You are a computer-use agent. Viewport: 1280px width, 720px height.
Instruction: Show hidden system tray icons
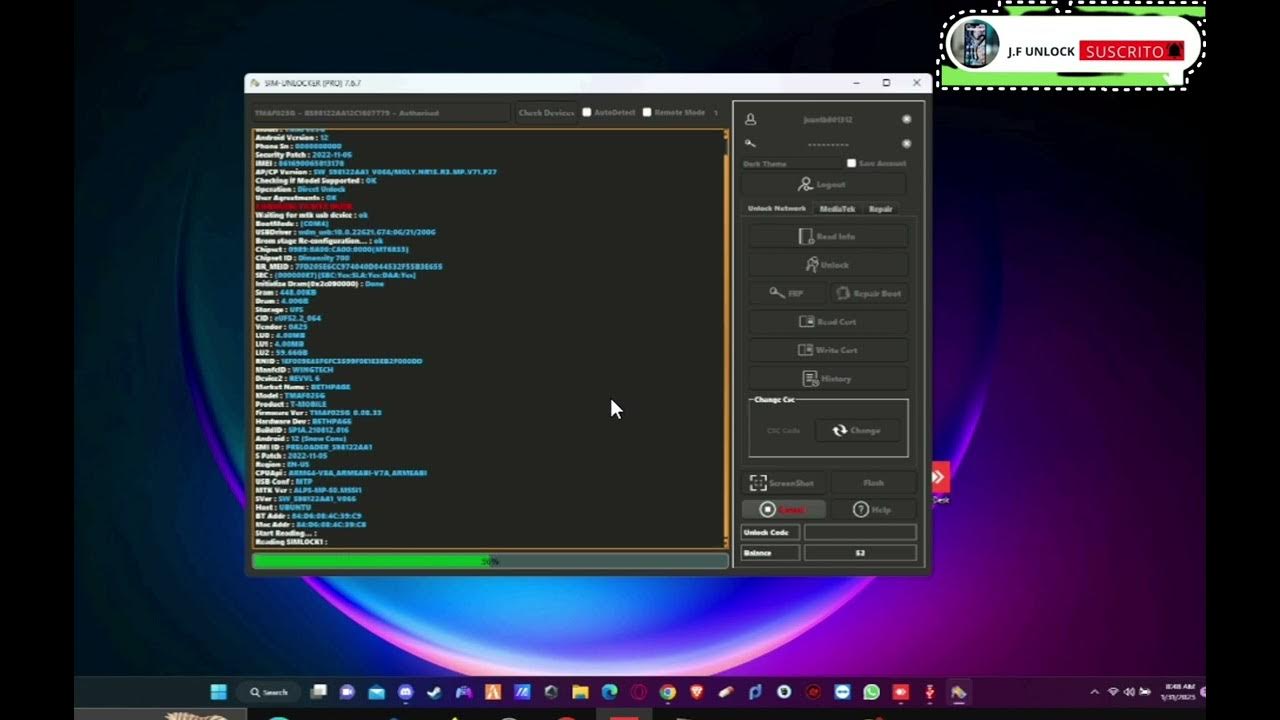click(1096, 692)
